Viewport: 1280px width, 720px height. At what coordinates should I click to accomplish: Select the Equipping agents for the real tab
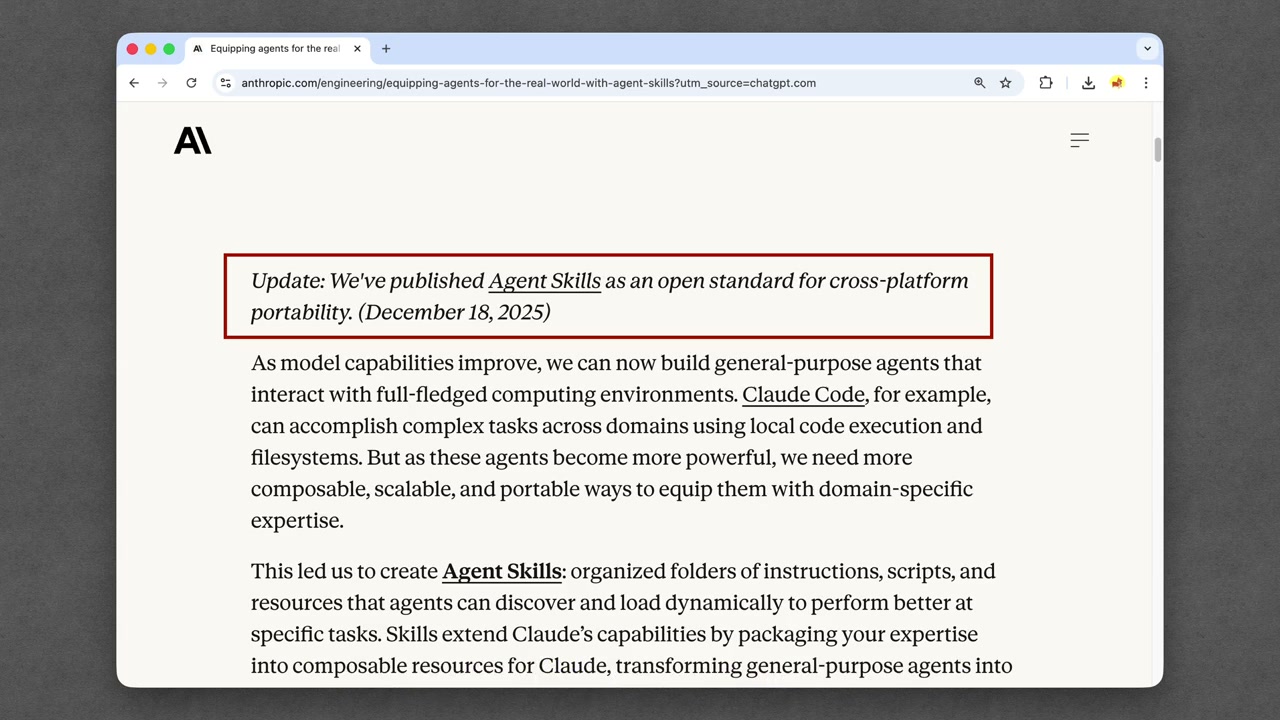pyautogui.click(x=278, y=48)
